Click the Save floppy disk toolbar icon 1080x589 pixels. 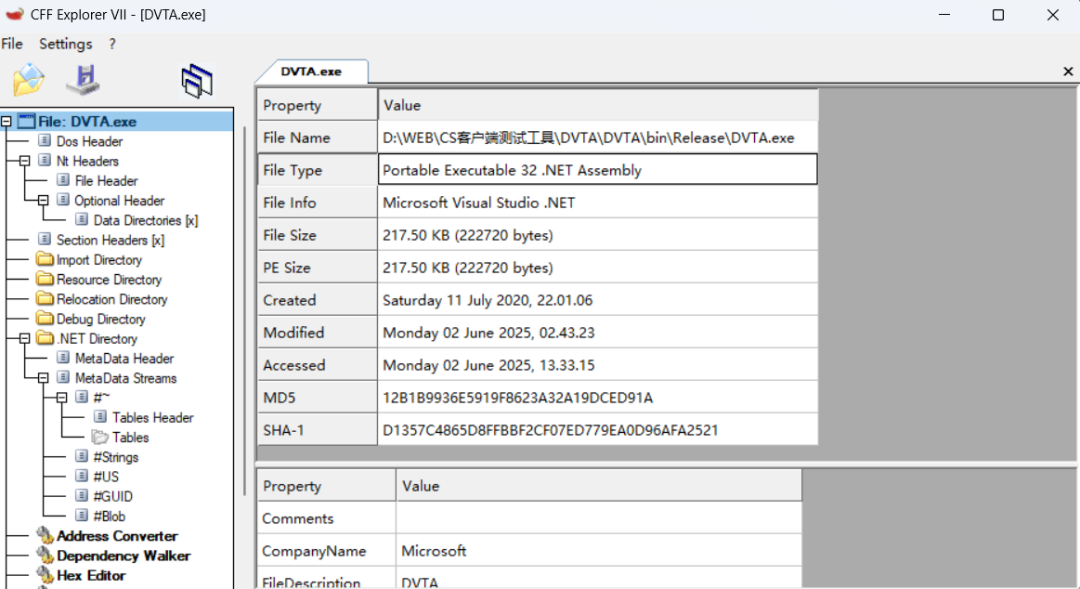point(84,80)
